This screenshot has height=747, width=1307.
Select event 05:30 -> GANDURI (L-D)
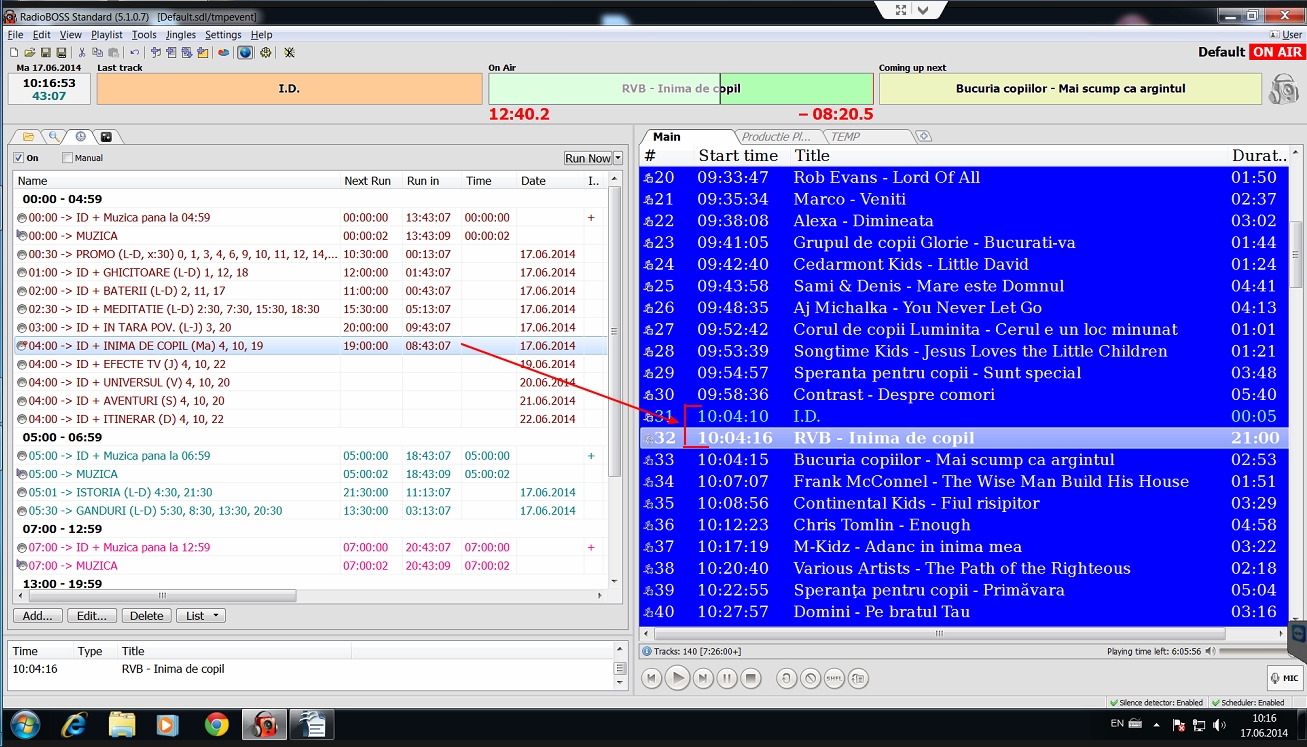pos(310,510)
